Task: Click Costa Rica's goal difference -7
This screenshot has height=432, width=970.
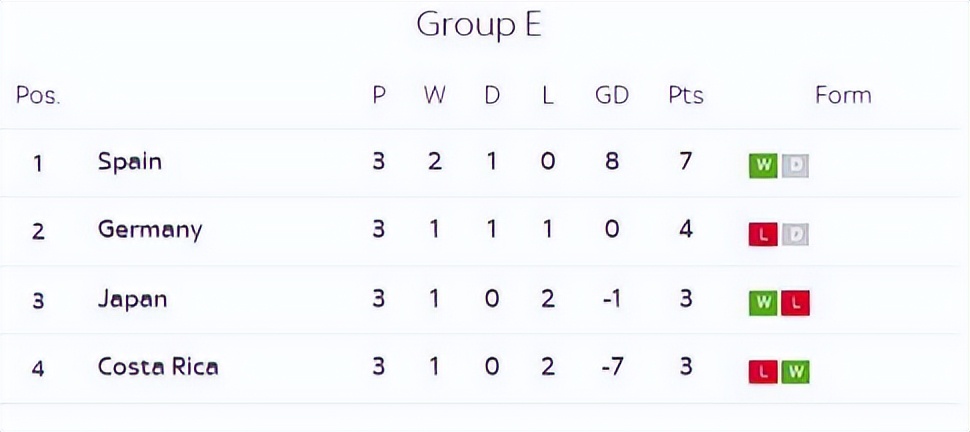Action: [x=611, y=367]
